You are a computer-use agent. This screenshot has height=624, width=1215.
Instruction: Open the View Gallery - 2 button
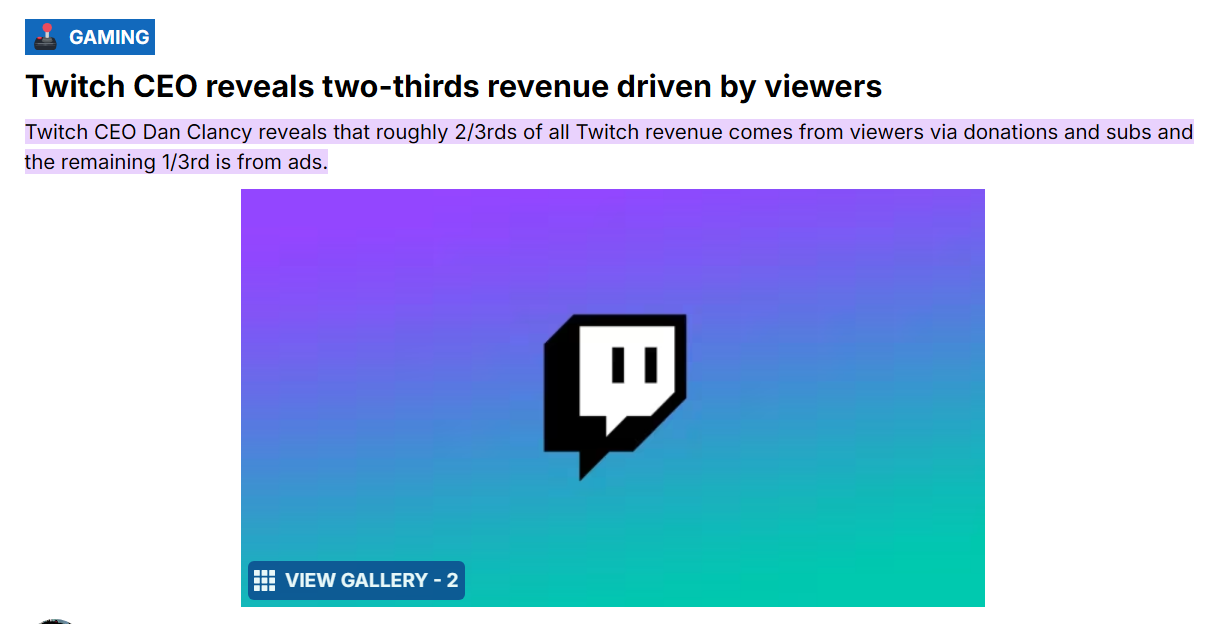coord(356,580)
